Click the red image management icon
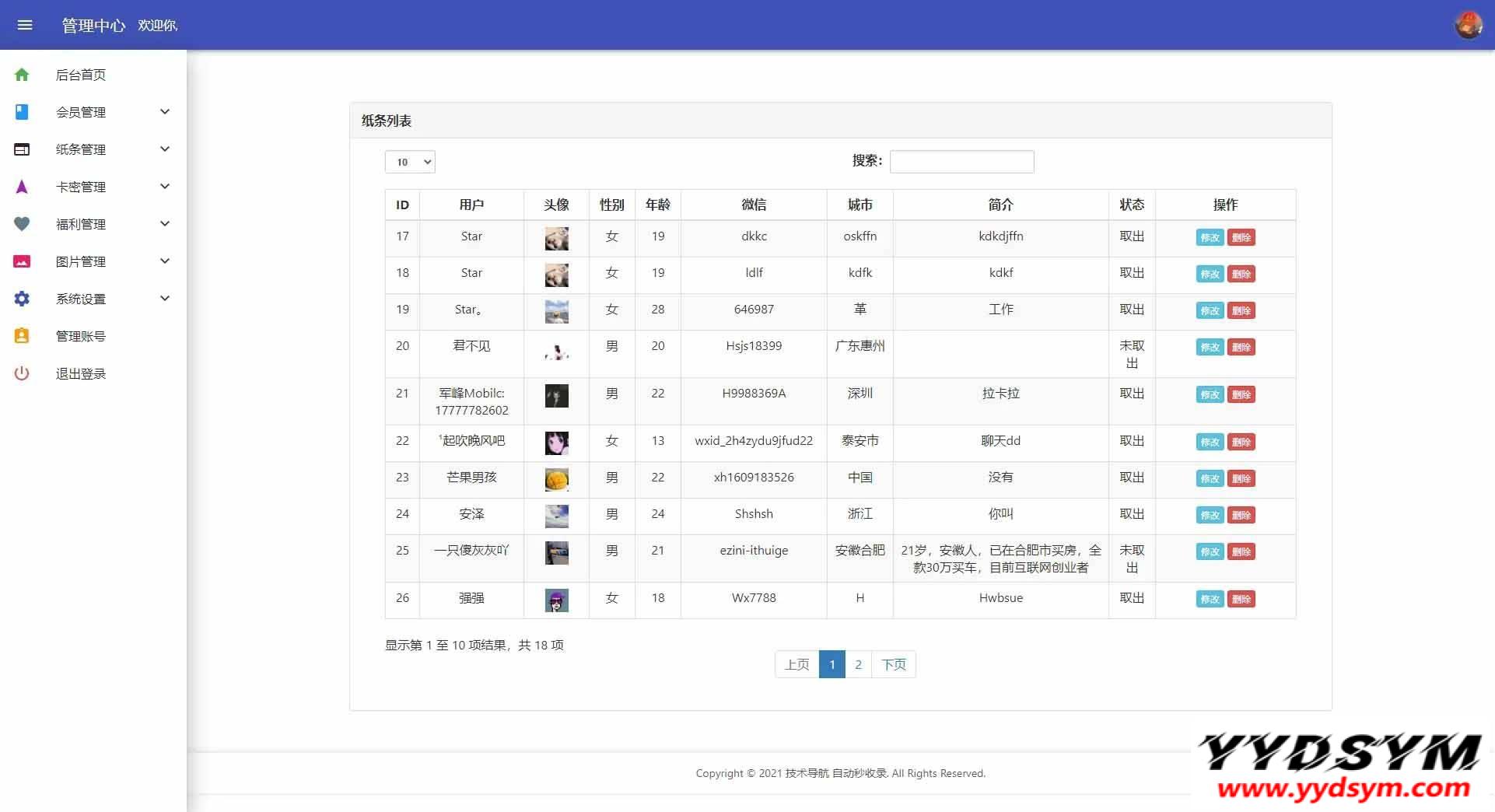The height and width of the screenshot is (812, 1495). tap(22, 261)
